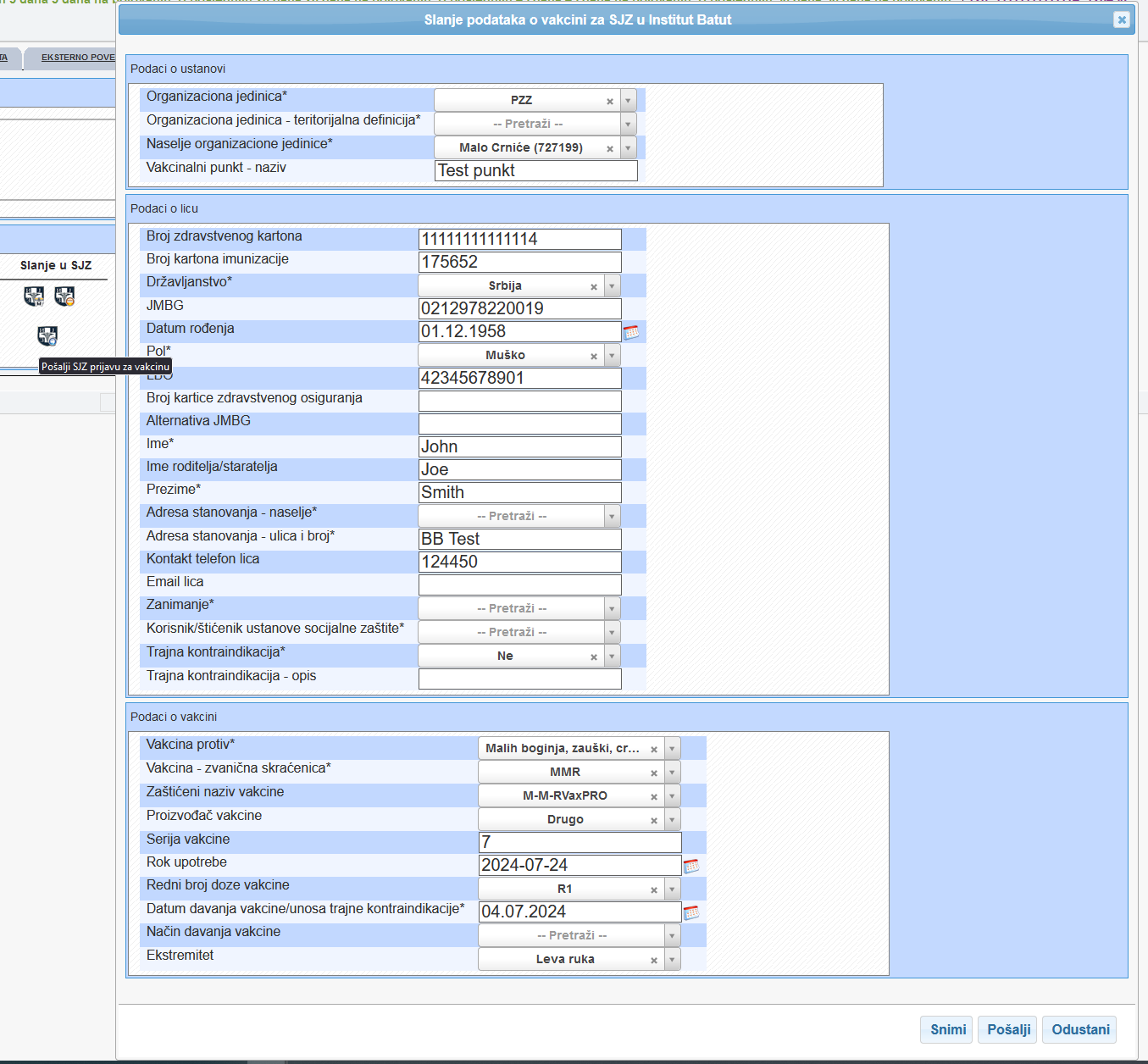Click the Broj kartice zdravstvenog osiguranja field
The height and width of the screenshot is (1064, 1148).
pos(520,401)
